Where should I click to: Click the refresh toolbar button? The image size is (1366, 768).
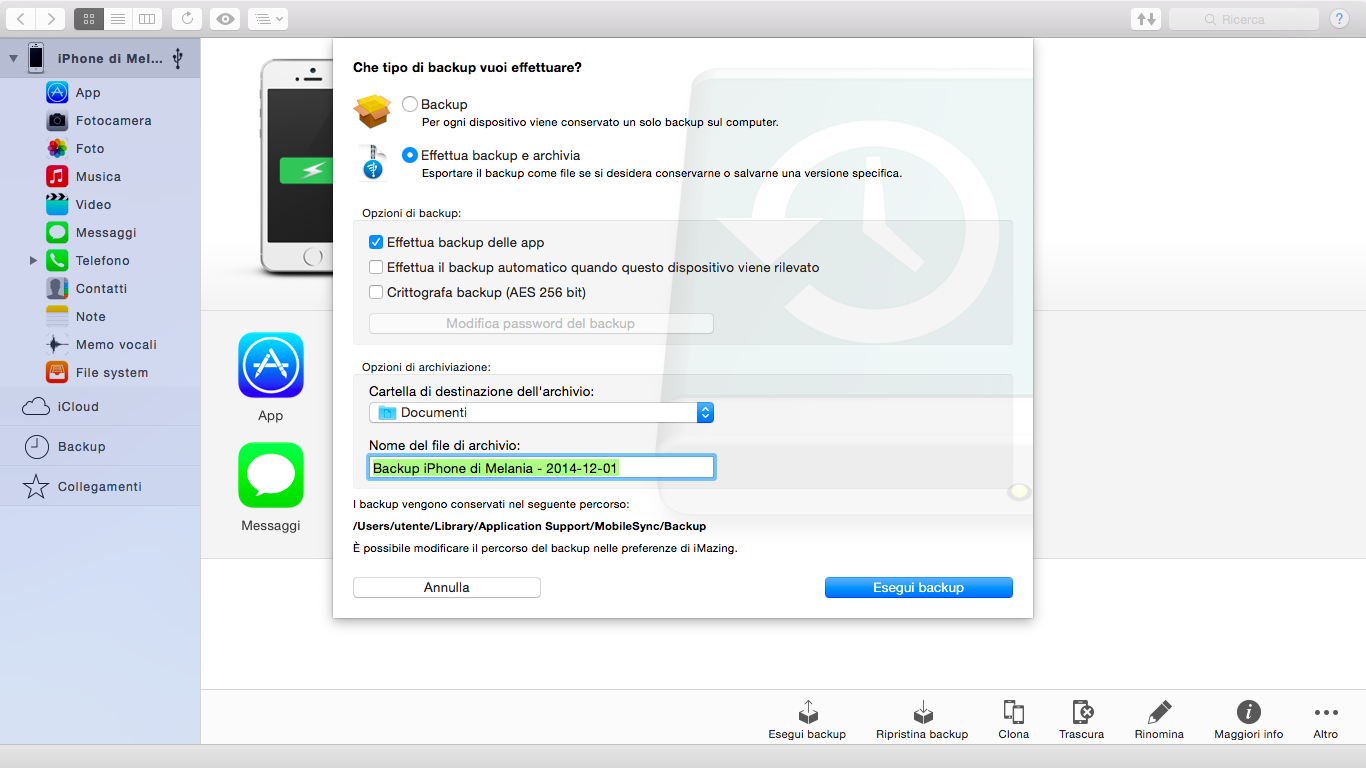click(186, 19)
